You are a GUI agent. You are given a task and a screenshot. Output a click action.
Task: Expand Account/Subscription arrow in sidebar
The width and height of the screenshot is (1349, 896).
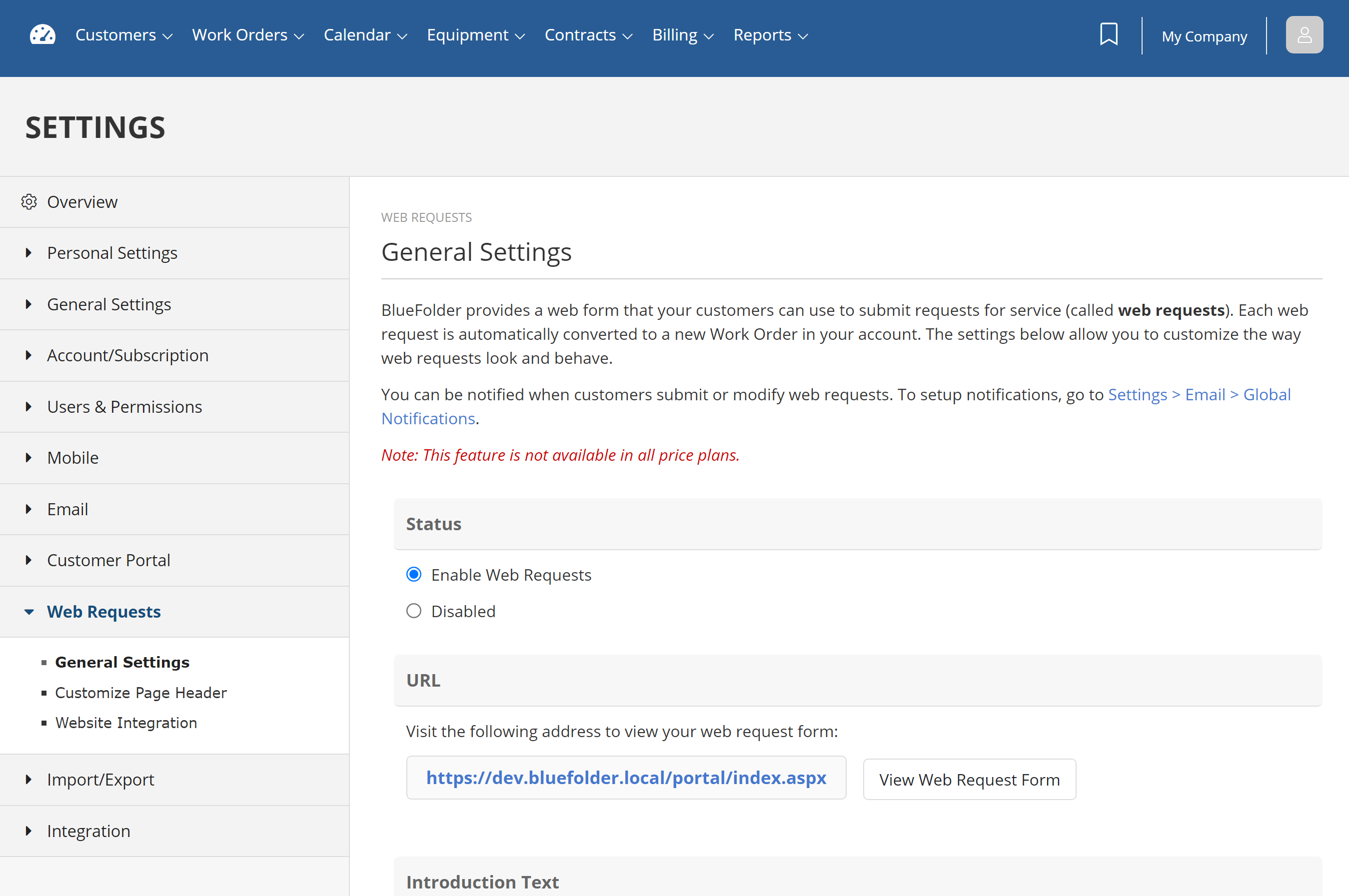pos(28,355)
